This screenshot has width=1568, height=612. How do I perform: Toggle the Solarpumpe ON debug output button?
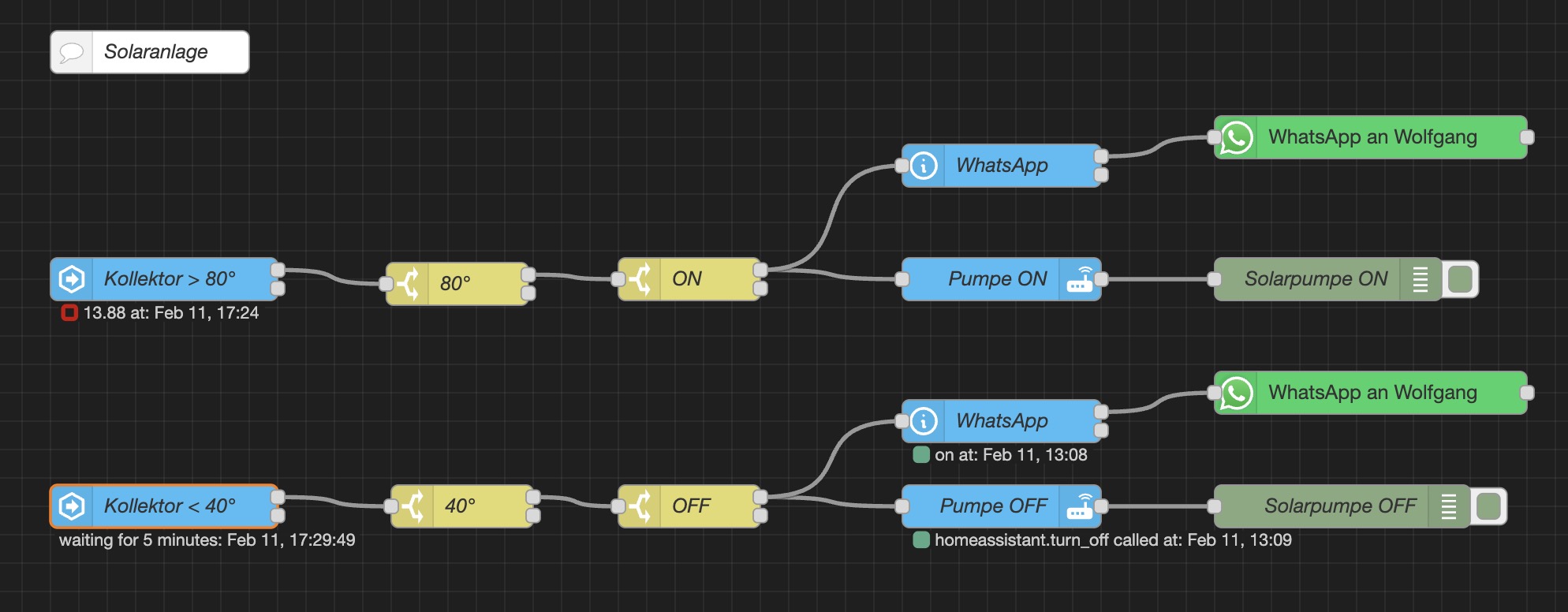[1461, 279]
